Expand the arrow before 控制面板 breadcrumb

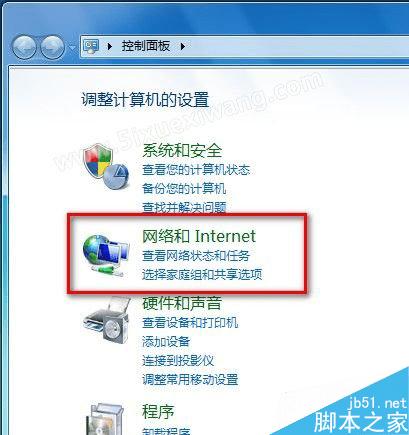pos(110,46)
